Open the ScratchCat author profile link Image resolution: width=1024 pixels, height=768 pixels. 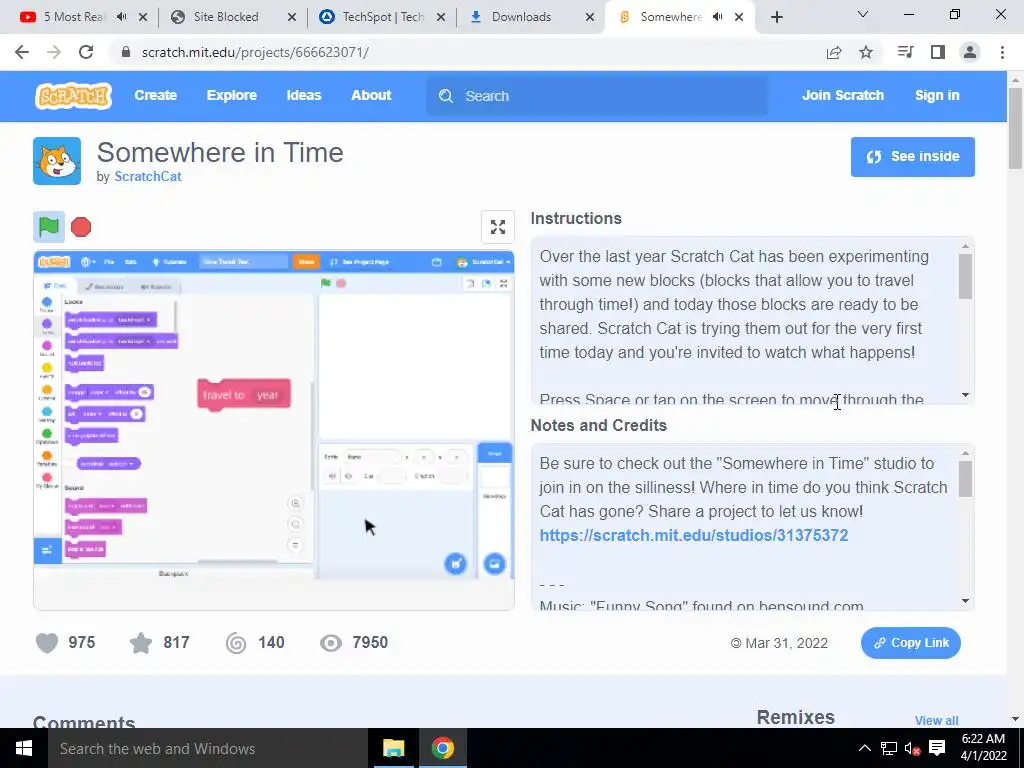click(x=148, y=176)
